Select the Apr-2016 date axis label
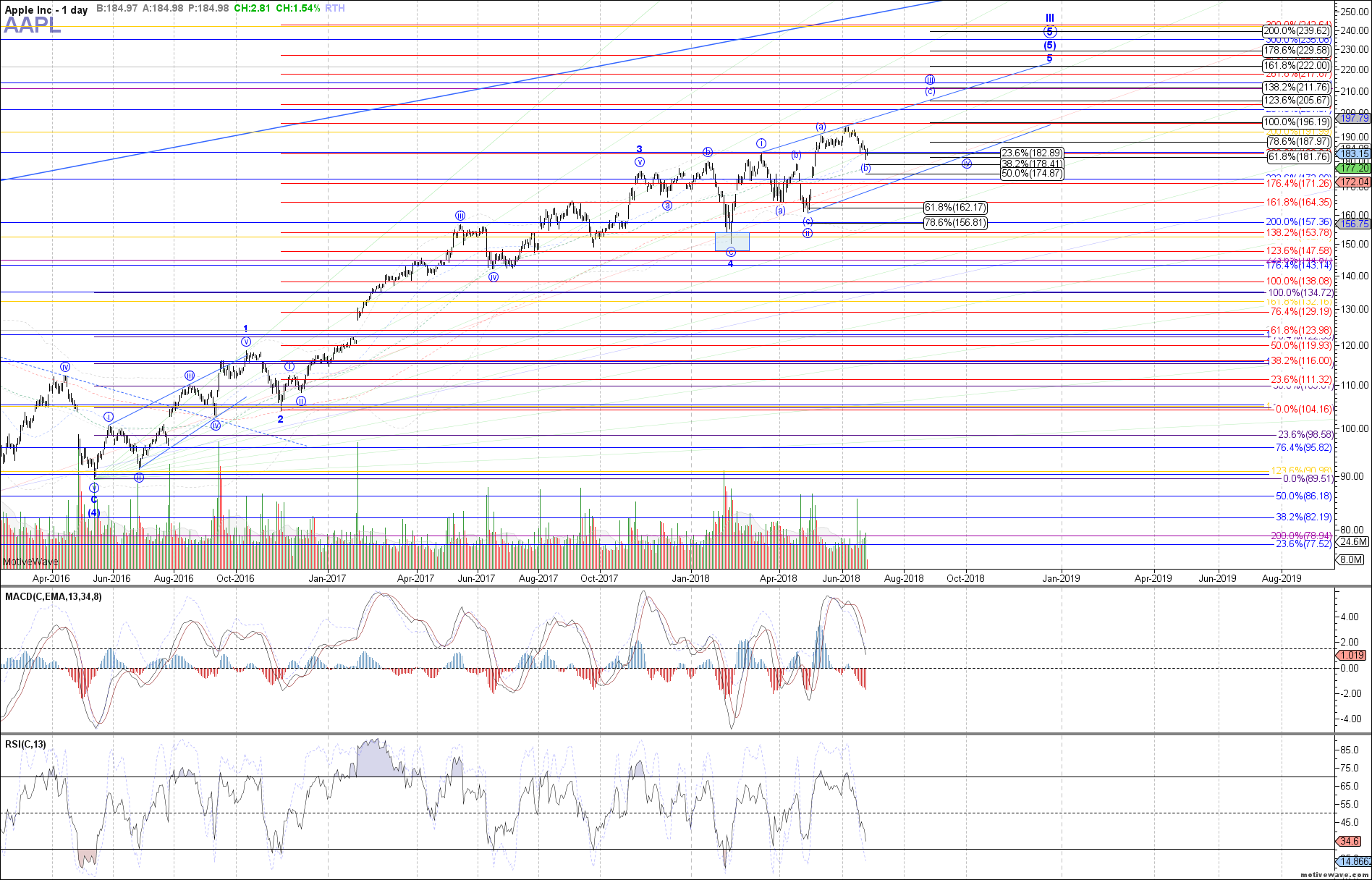This screenshot has width=1372, height=880. [x=51, y=578]
